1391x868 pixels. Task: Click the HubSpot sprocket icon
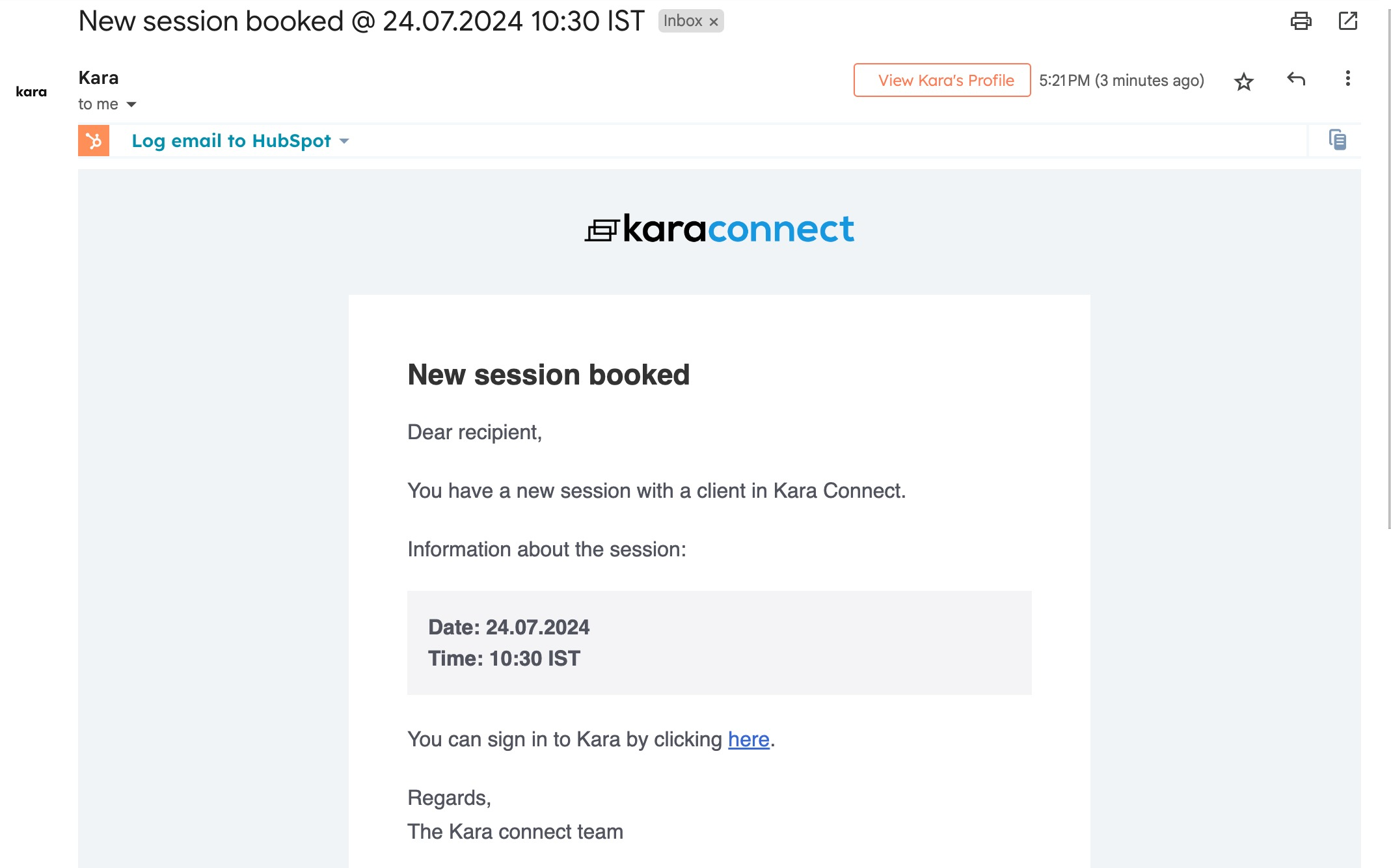pos(94,141)
